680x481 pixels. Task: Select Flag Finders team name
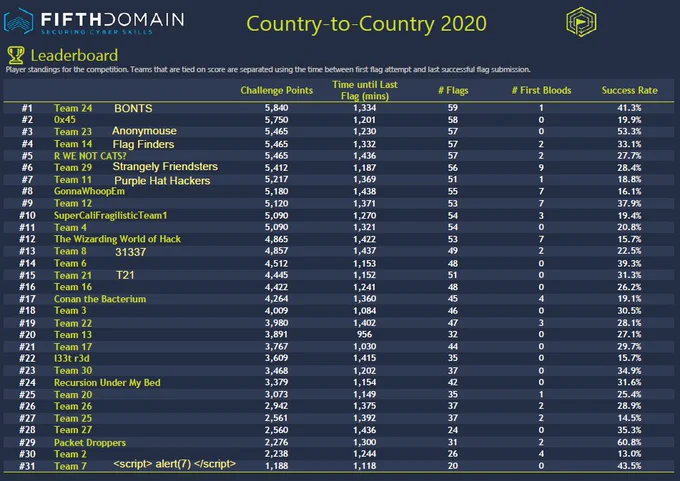(x=143, y=144)
